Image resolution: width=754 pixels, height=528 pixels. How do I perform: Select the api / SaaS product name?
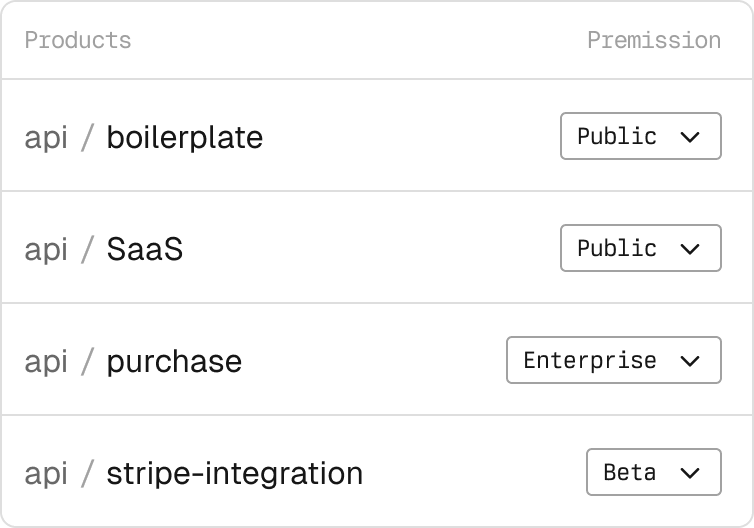[144, 248]
